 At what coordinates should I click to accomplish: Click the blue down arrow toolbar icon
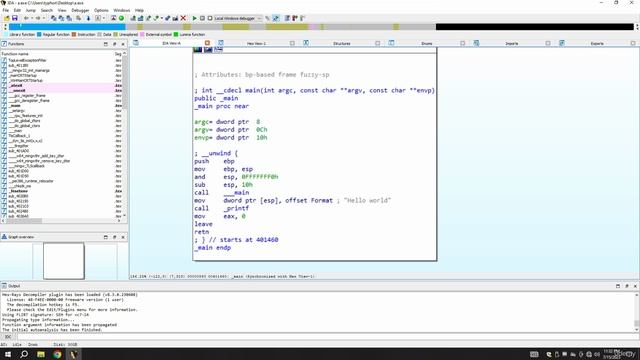click(x=88, y=18)
